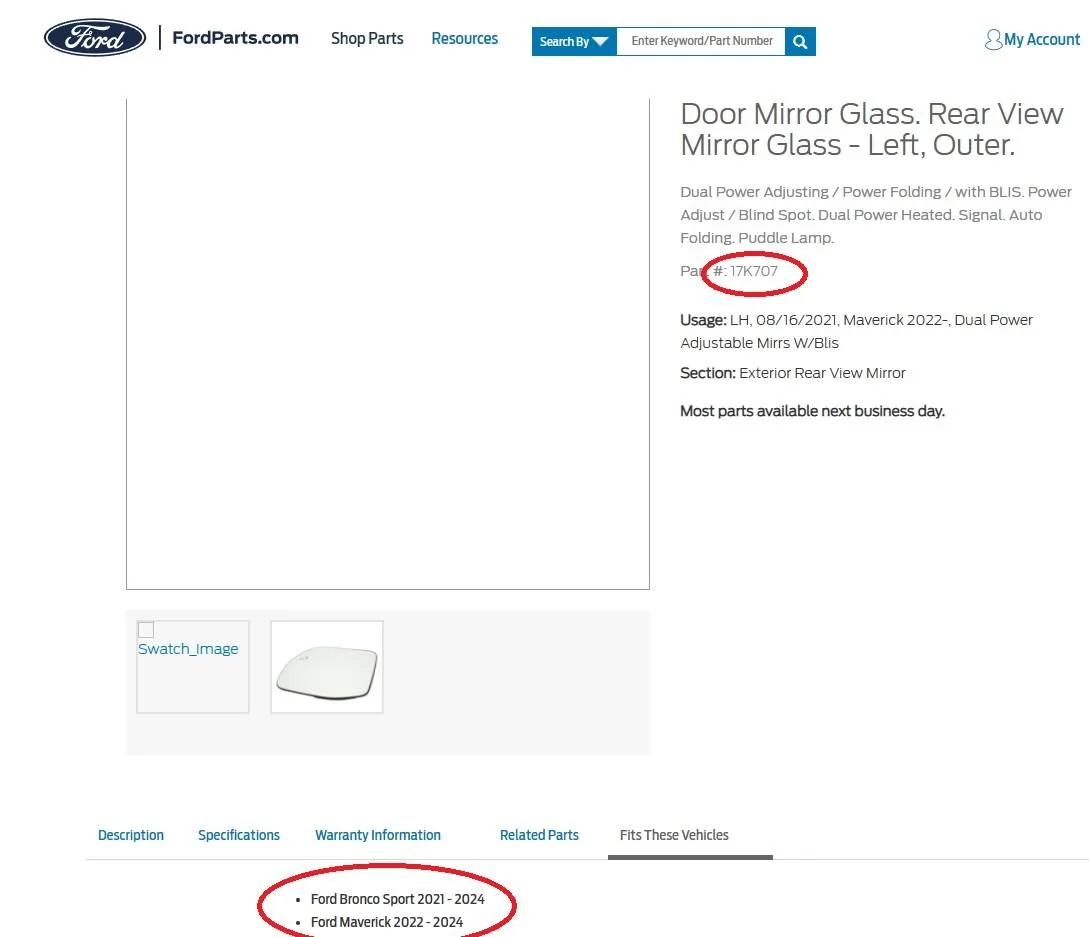Switch to the Description tab
The image size is (1089, 937).
[x=131, y=835]
